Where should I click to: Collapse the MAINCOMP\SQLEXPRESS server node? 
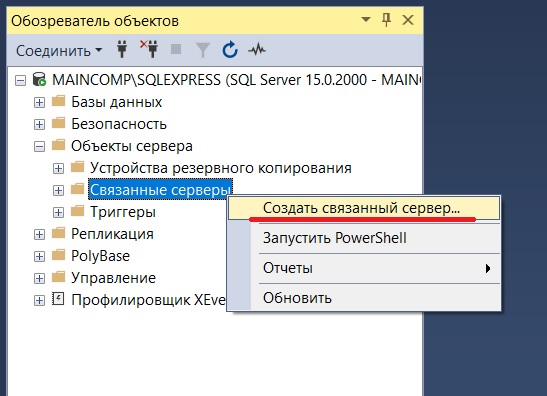tap(21, 81)
